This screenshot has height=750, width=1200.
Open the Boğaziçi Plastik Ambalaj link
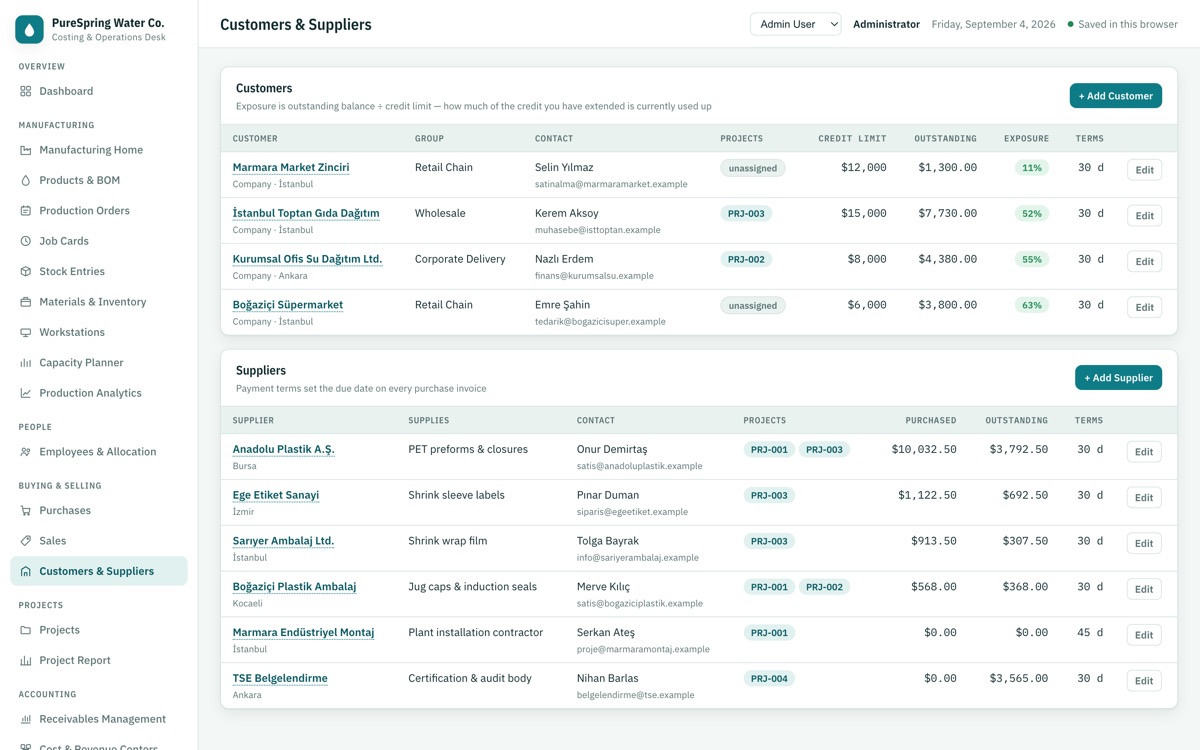[x=294, y=587]
